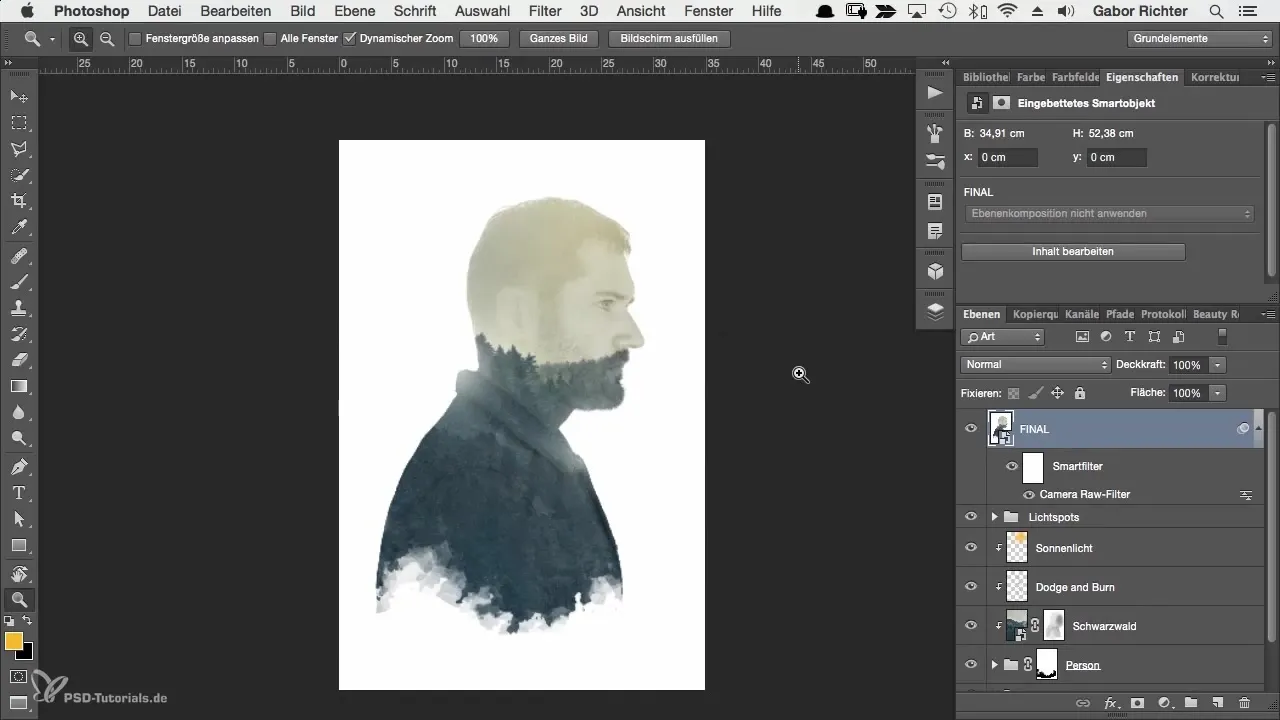The width and height of the screenshot is (1280, 720).
Task: Select the Eyedropper tool
Action: [19, 228]
